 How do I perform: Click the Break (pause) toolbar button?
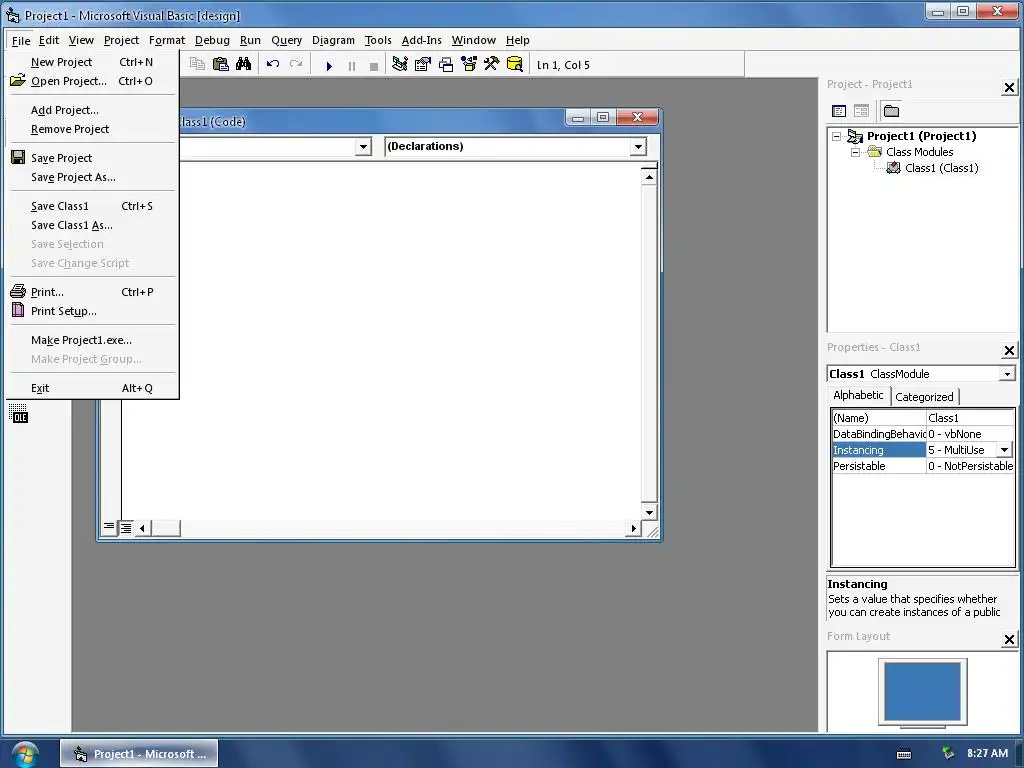pos(351,65)
